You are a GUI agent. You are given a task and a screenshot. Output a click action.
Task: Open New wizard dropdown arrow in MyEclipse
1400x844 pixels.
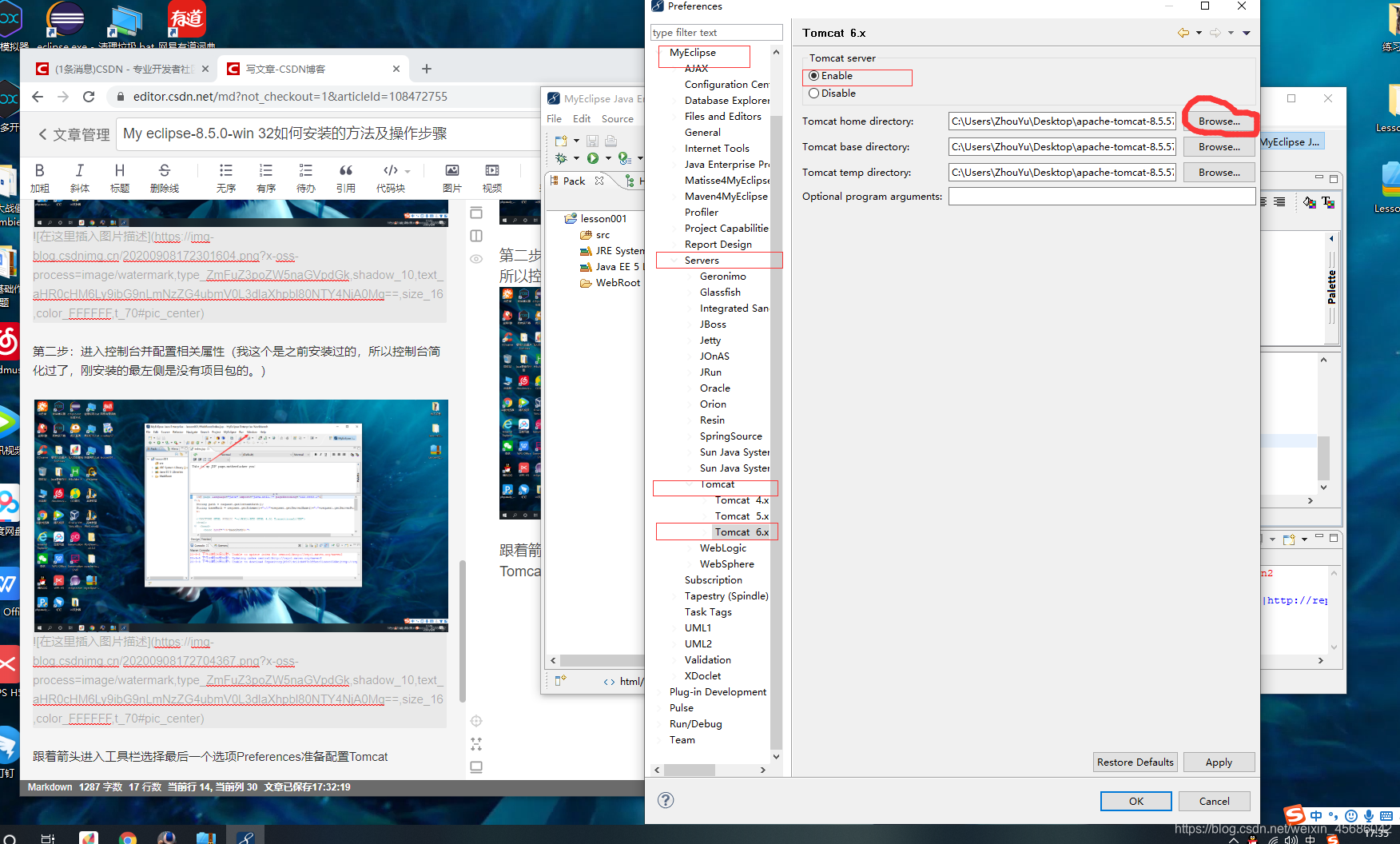[576, 141]
